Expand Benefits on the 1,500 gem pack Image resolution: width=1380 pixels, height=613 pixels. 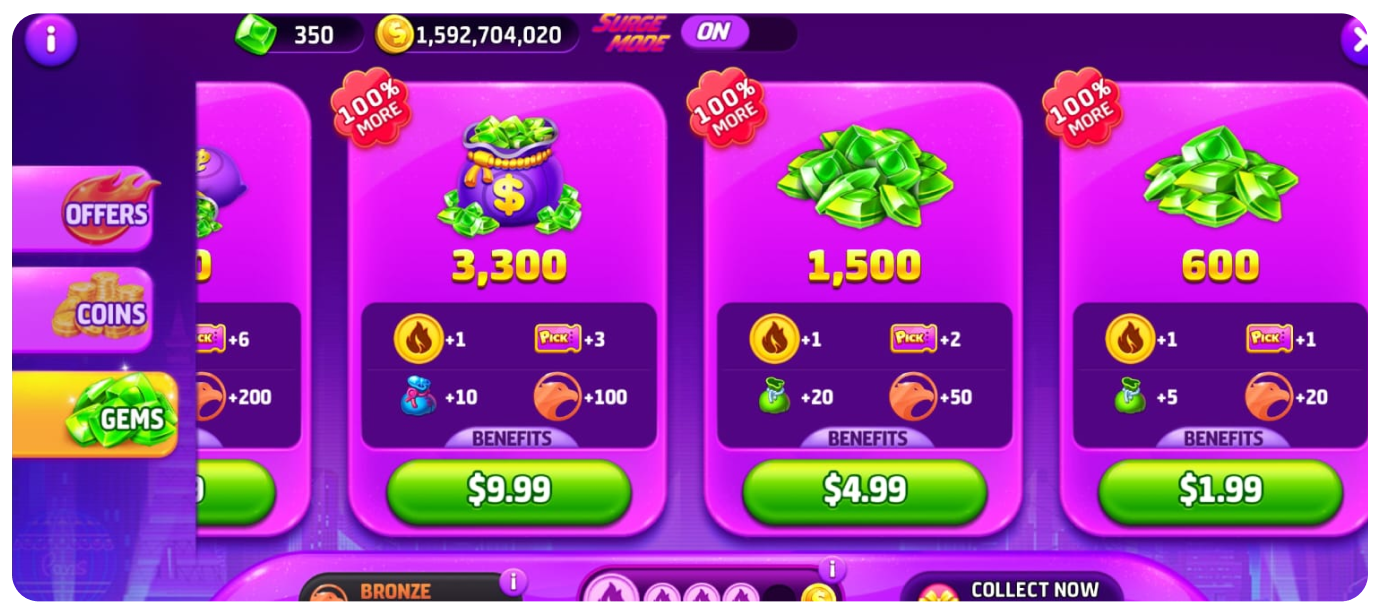tap(864, 438)
